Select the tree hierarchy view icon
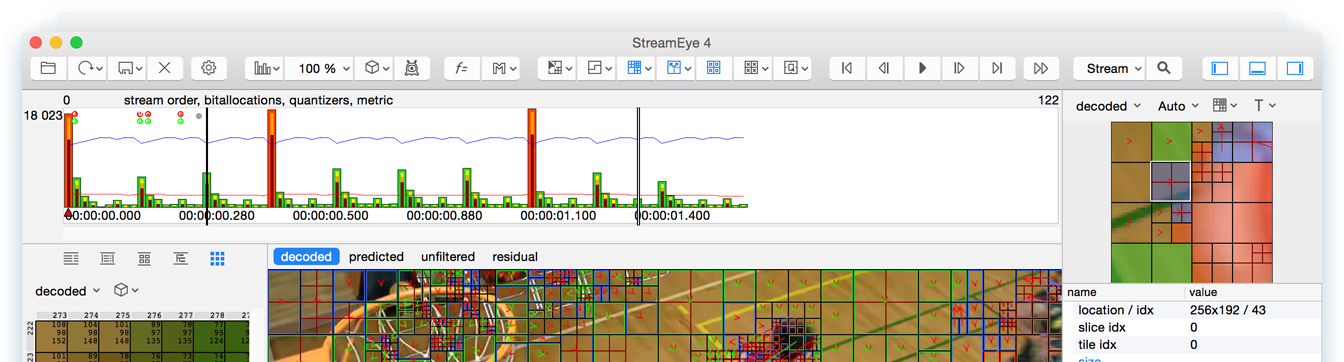This screenshot has height=362, width=1344. click(x=181, y=259)
